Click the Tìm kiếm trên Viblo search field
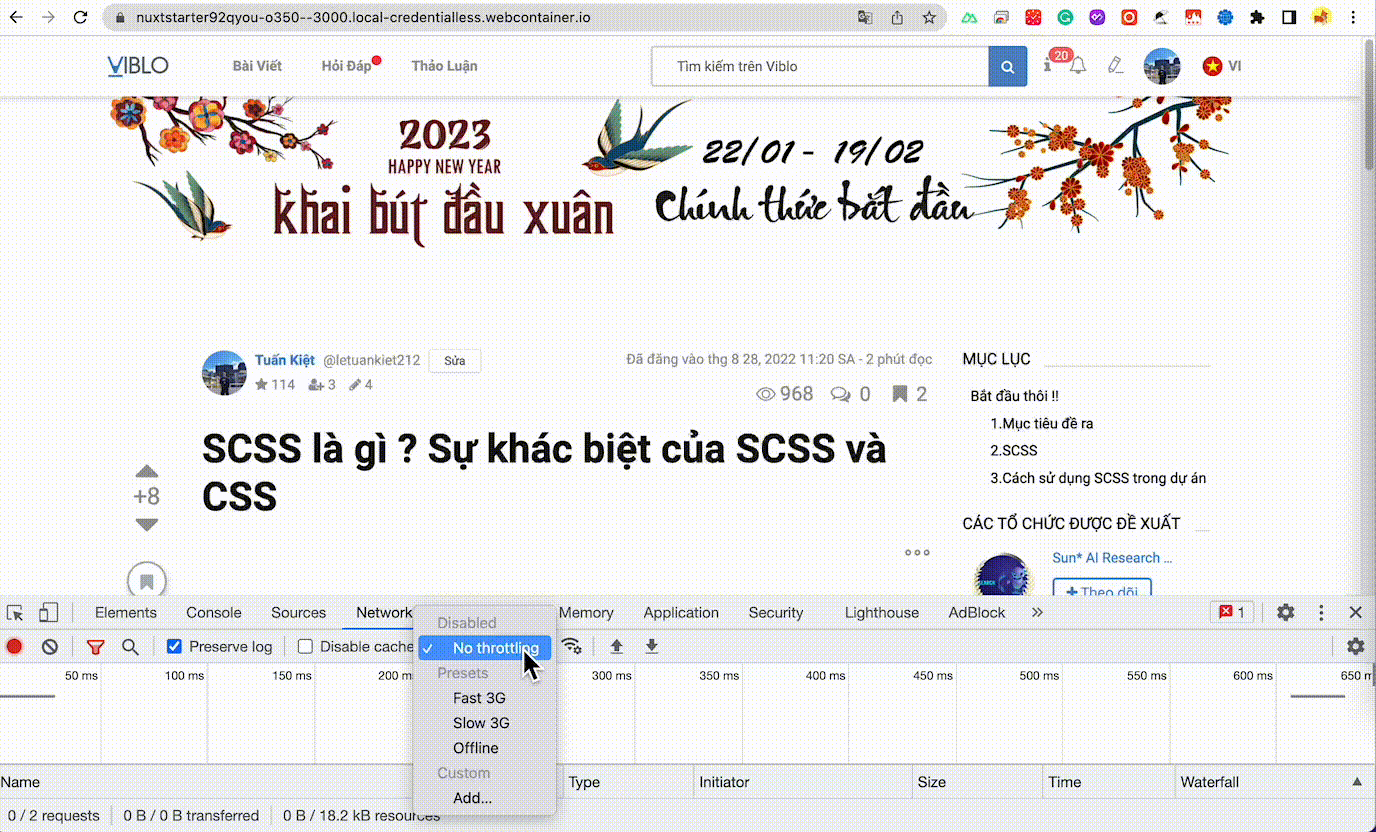Screen dimensions: 1376x832 click(x=820, y=67)
